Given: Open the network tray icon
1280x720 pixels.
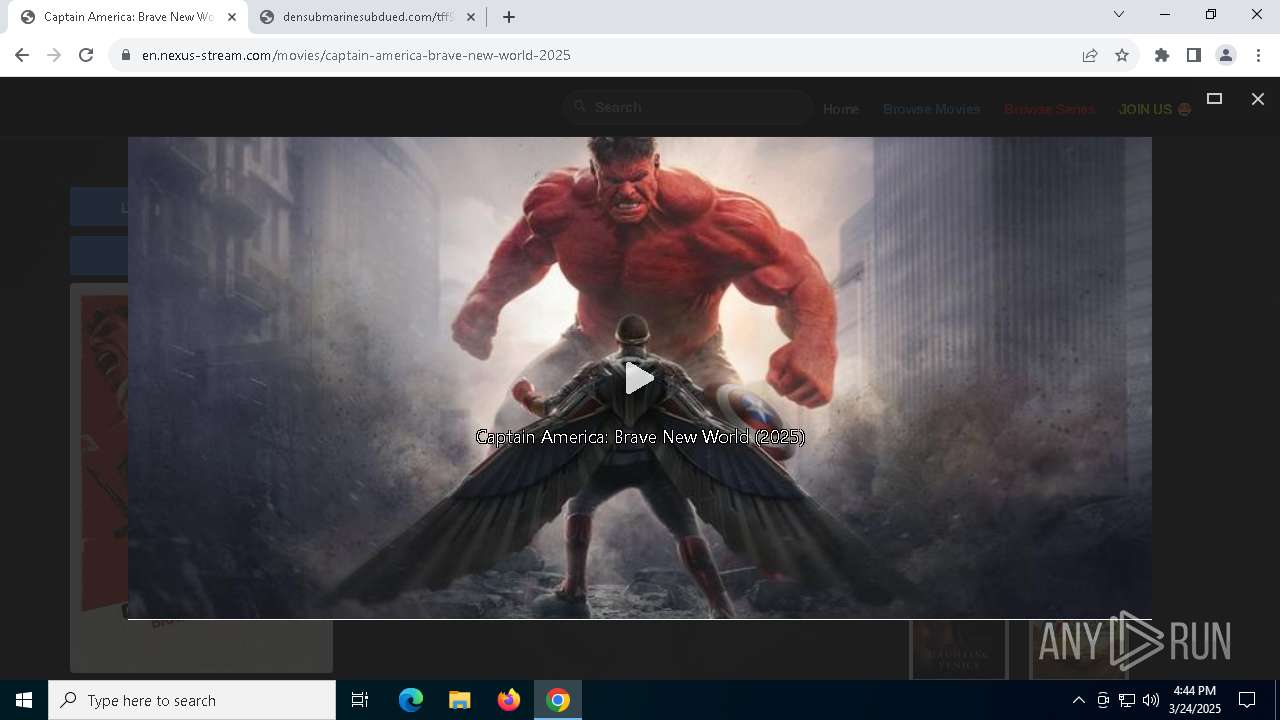Looking at the screenshot, I should click(x=1127, y=700).
